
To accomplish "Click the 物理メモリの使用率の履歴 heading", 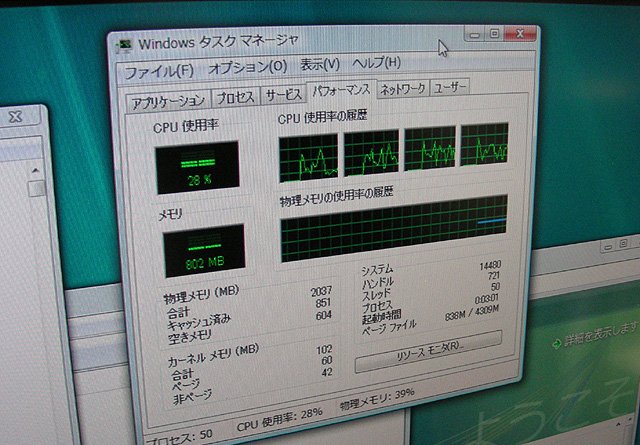I will (x=336, y=196).
